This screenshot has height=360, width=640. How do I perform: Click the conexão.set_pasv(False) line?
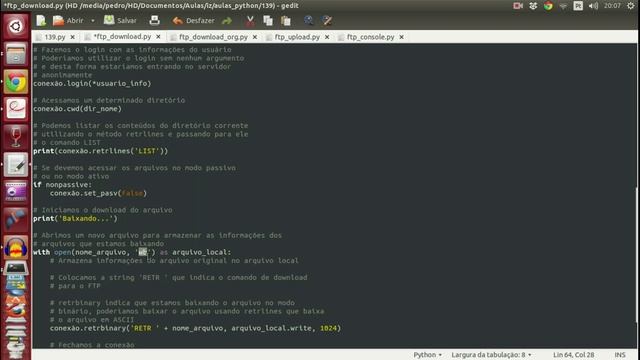point(98,193)
